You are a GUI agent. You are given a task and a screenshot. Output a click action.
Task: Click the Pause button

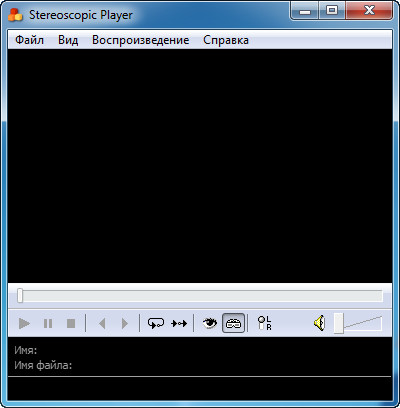pyautogui.click(x=48, y=323)
